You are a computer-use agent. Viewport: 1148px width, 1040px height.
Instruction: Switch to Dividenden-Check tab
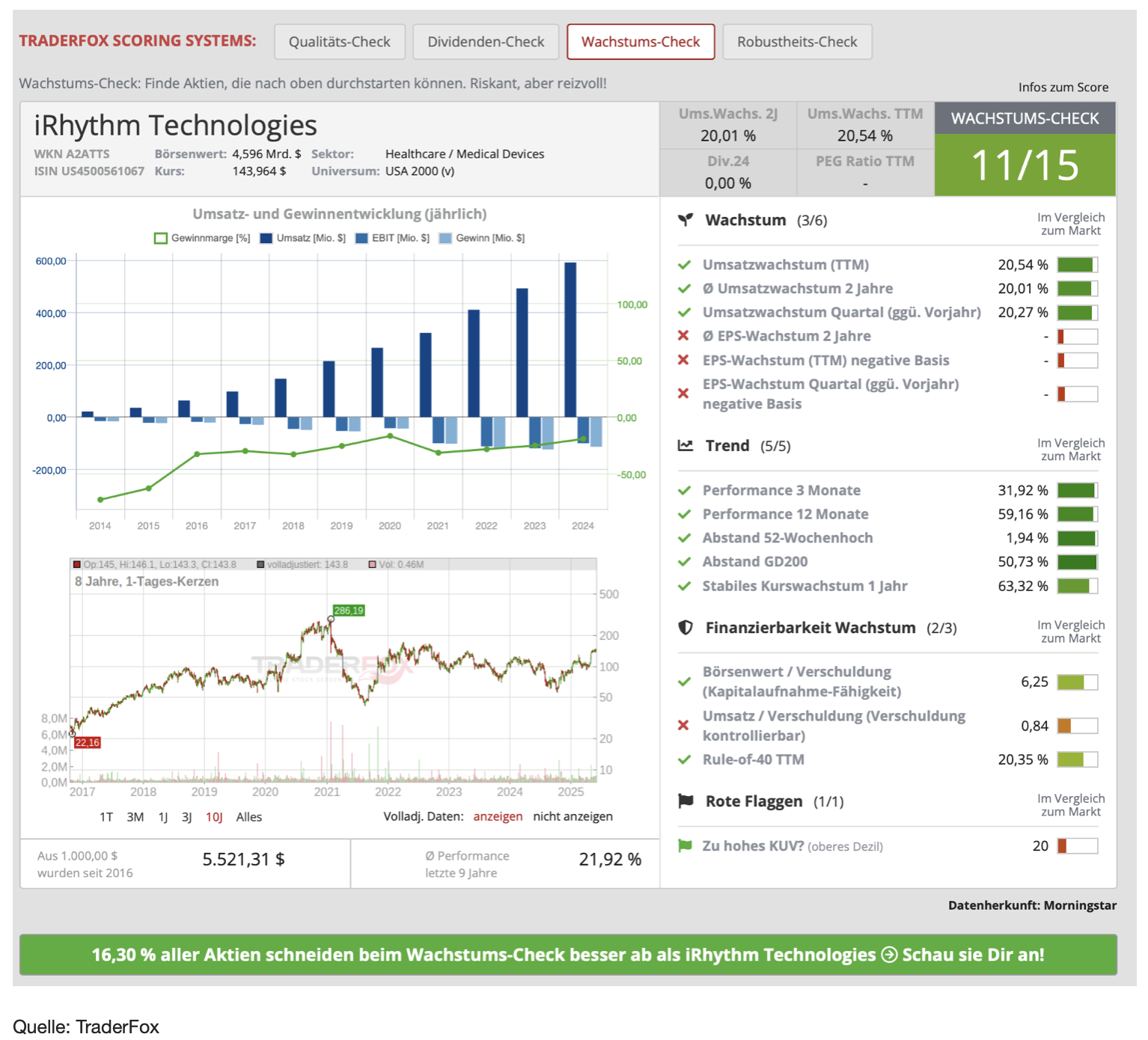[x=486, y=42]
